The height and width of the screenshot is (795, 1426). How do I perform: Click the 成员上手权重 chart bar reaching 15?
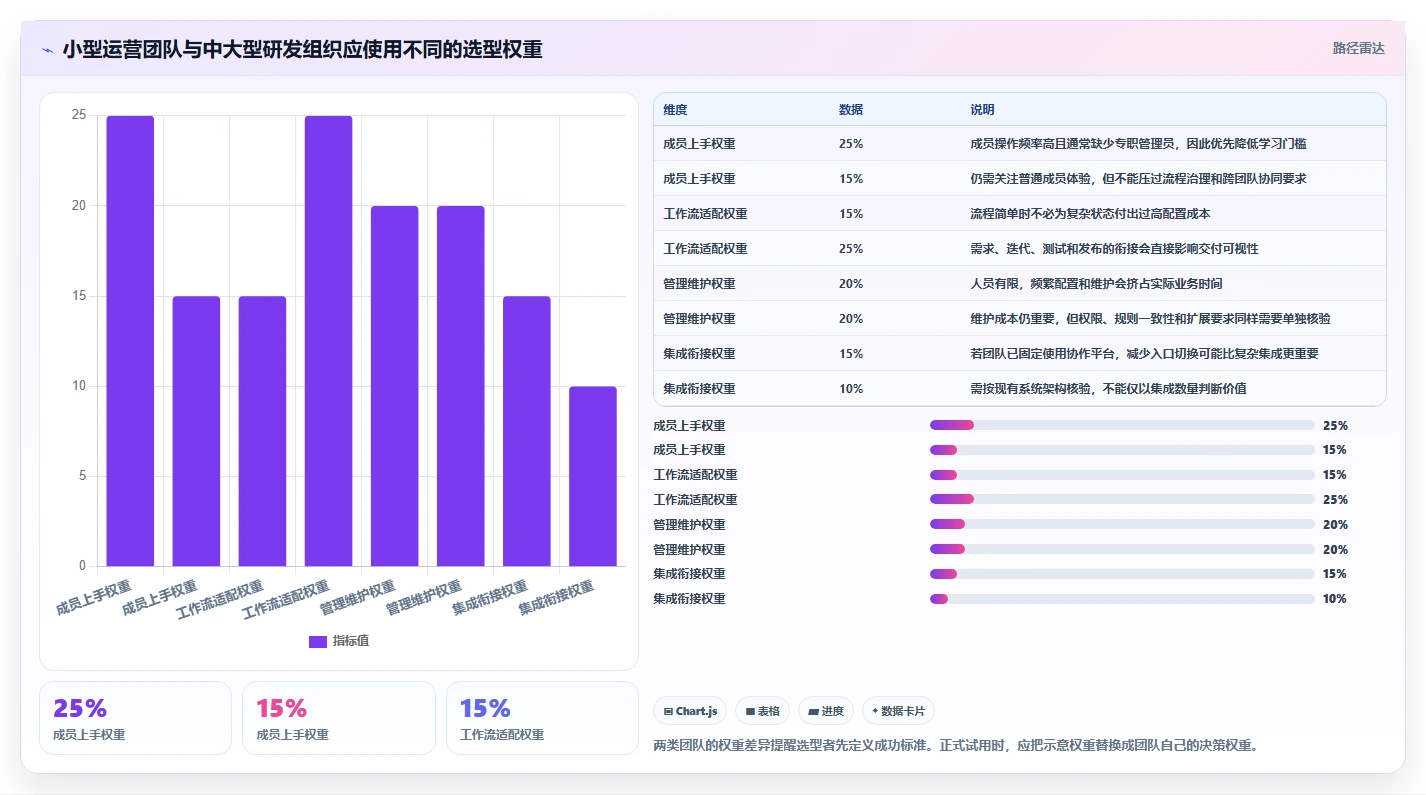pyautogui.click(x=196, y=431)
